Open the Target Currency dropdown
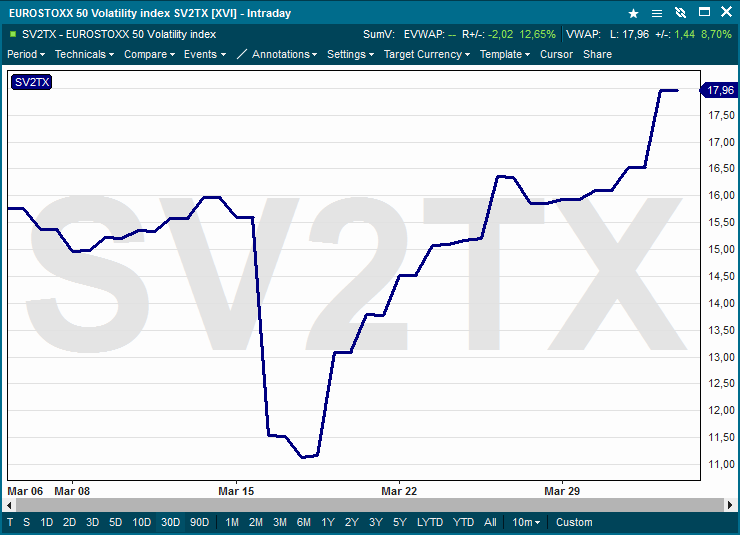Screen dimensions: 740x535 (x=427, y=54)
